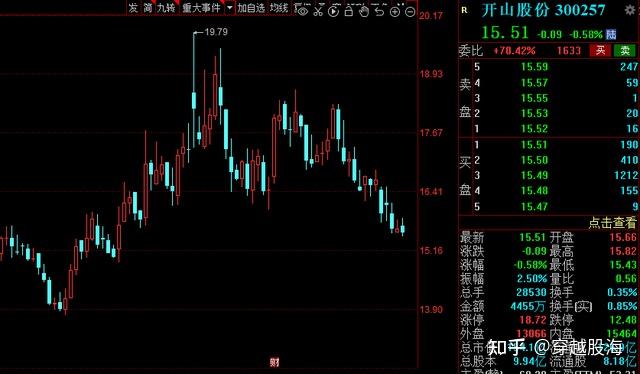Click the 外盘 value 13066

[531, 334]
